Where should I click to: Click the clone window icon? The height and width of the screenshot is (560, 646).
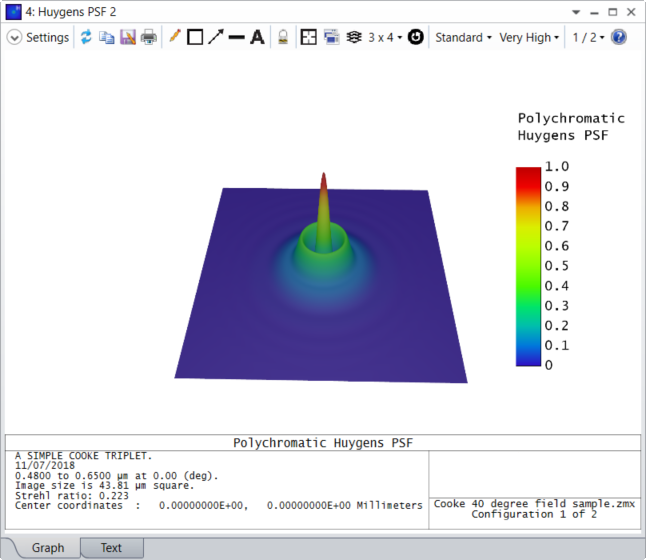(x=332, y=37)
